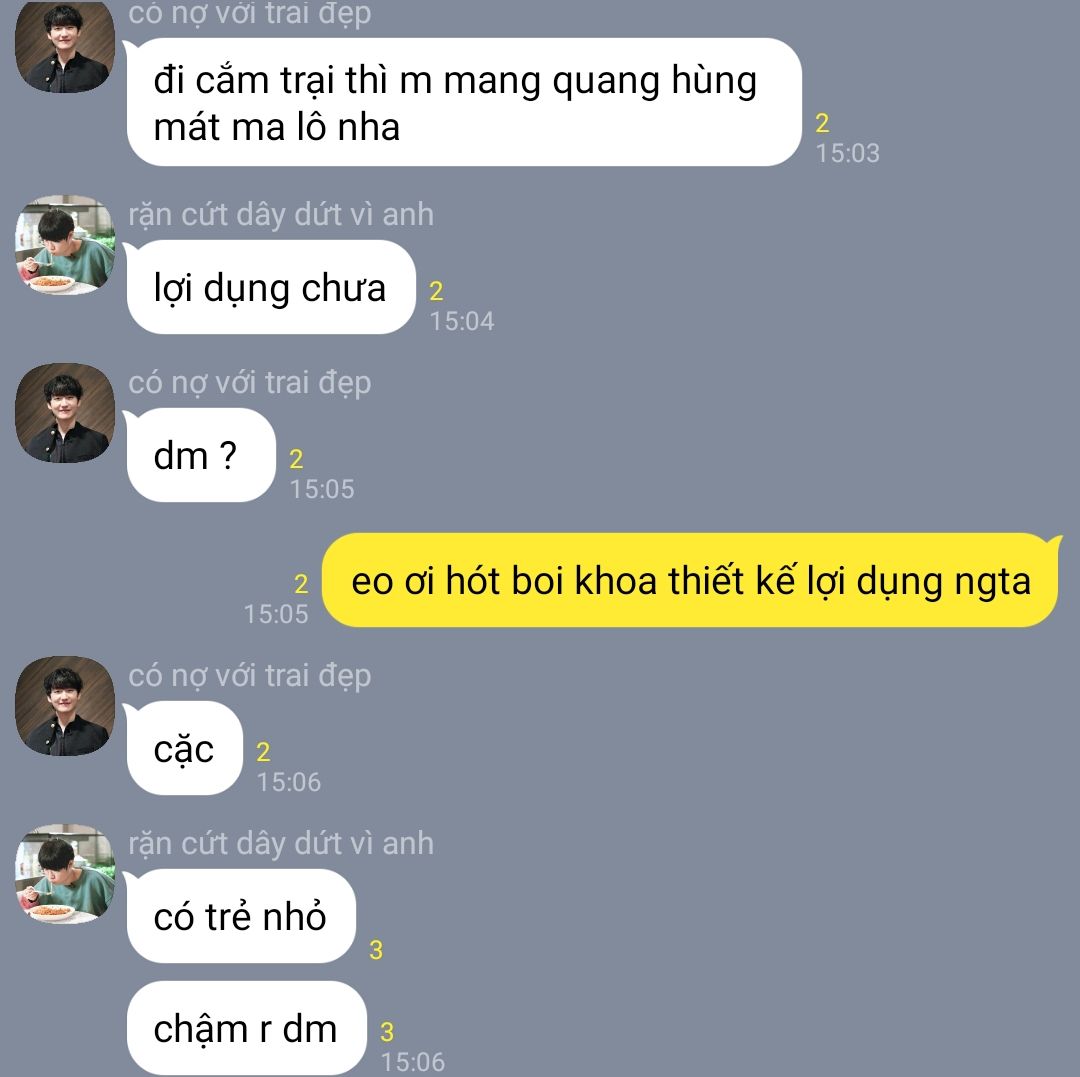The height and width of the screenshot is (1077, 1080).
Task: Select the "đi cắm trại thì m mang quang hùng" bubble
Action: point(464,102)
